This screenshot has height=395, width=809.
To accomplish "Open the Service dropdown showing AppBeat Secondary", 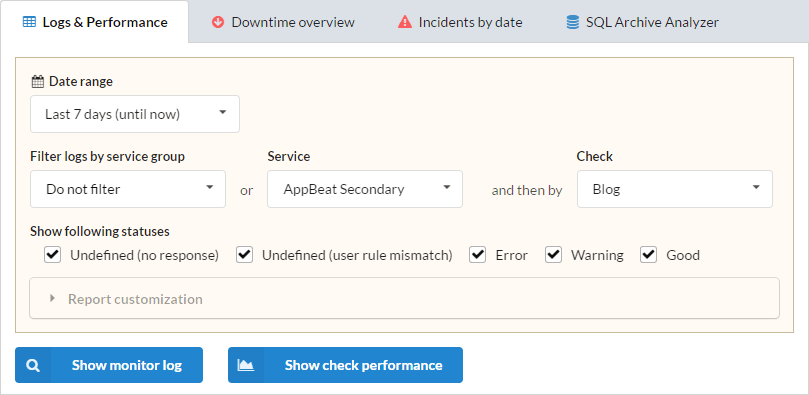I will point(365,189).
